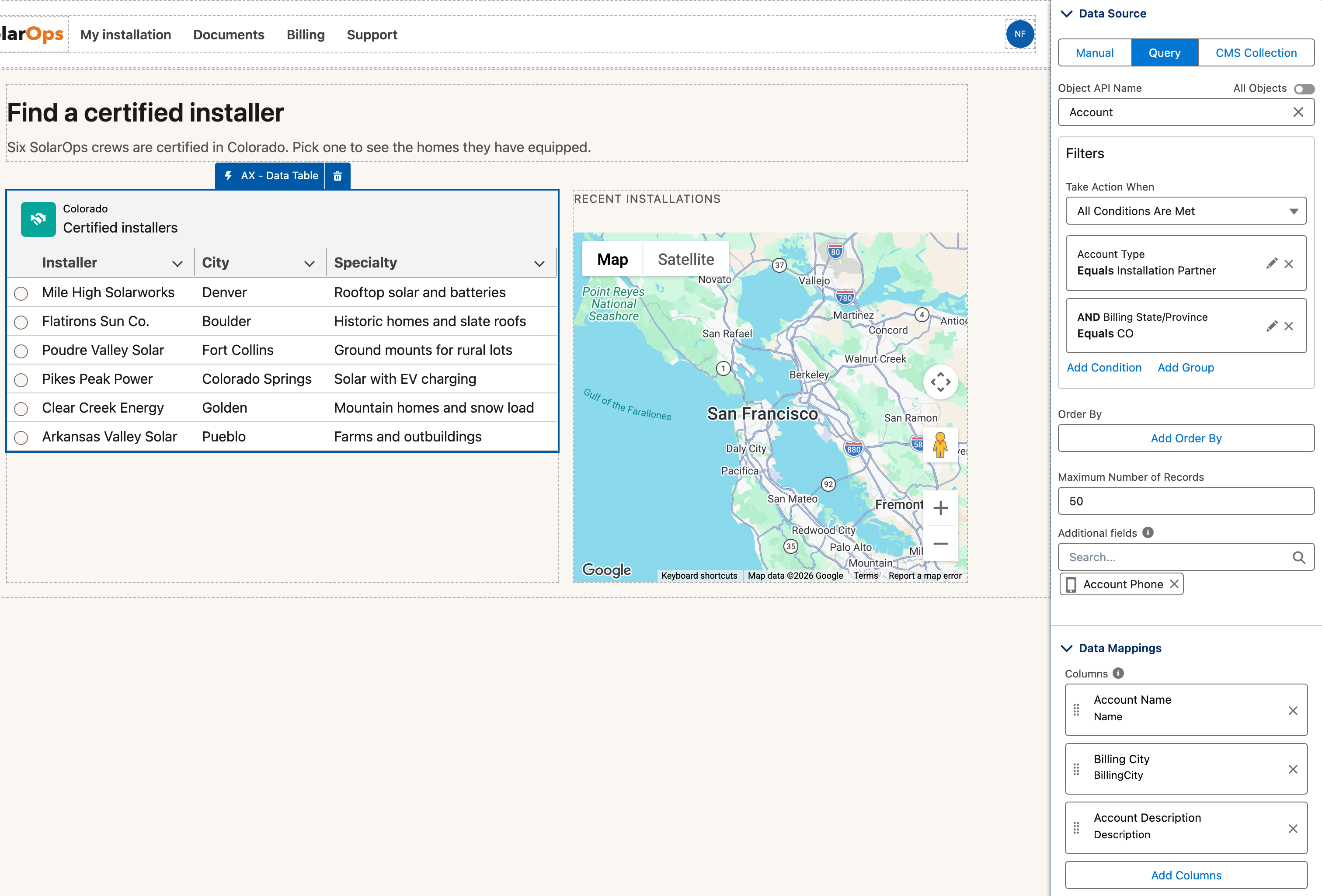This screenshot has width=1322, height=896.
Task: Open the NF user avatar
Action: point(1019,34)
